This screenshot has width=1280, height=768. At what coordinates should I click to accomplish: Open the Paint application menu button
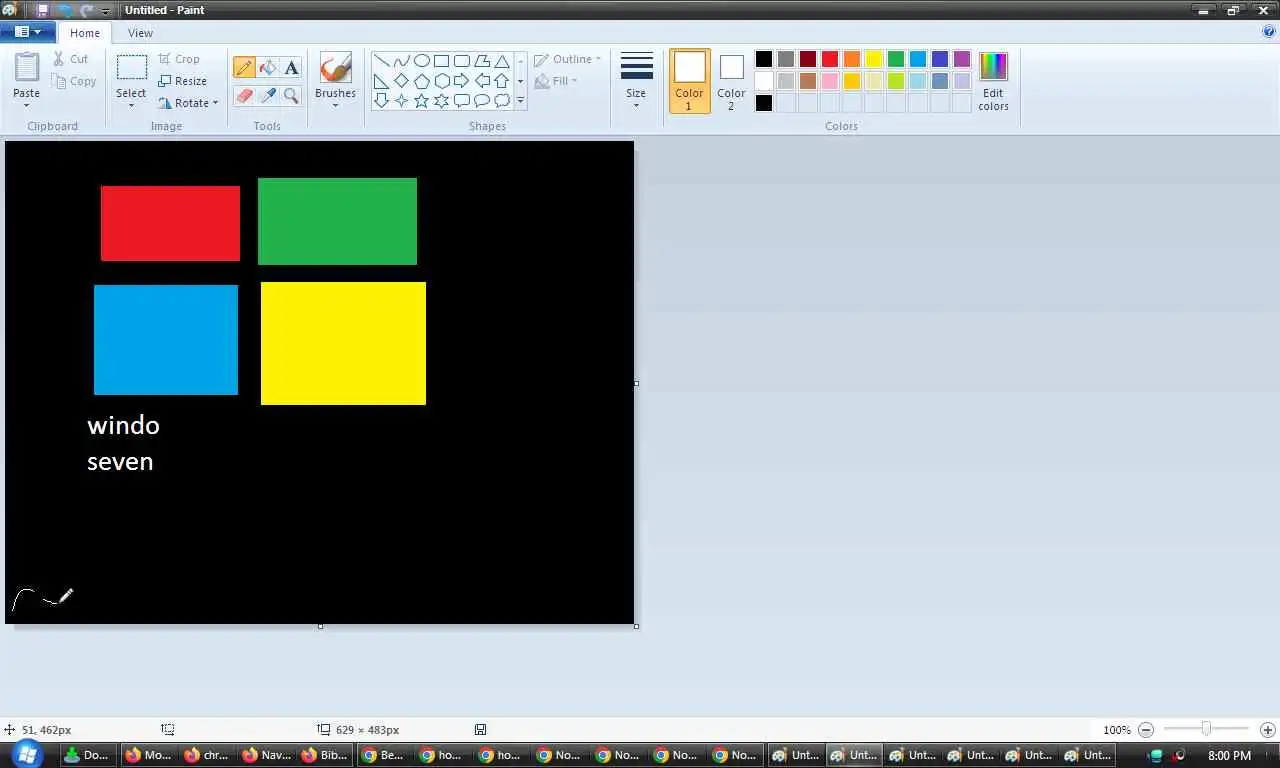(27, 32)
